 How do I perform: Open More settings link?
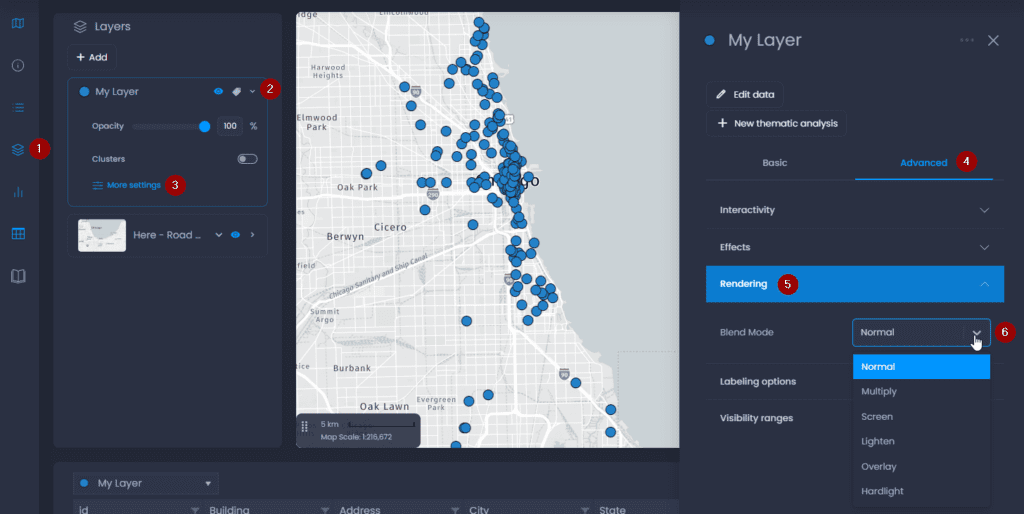pos(127,185)
